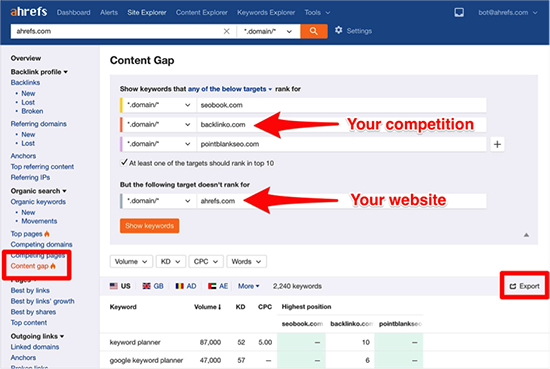
Task: Open Referring IPs link
Action: [30, 177]
